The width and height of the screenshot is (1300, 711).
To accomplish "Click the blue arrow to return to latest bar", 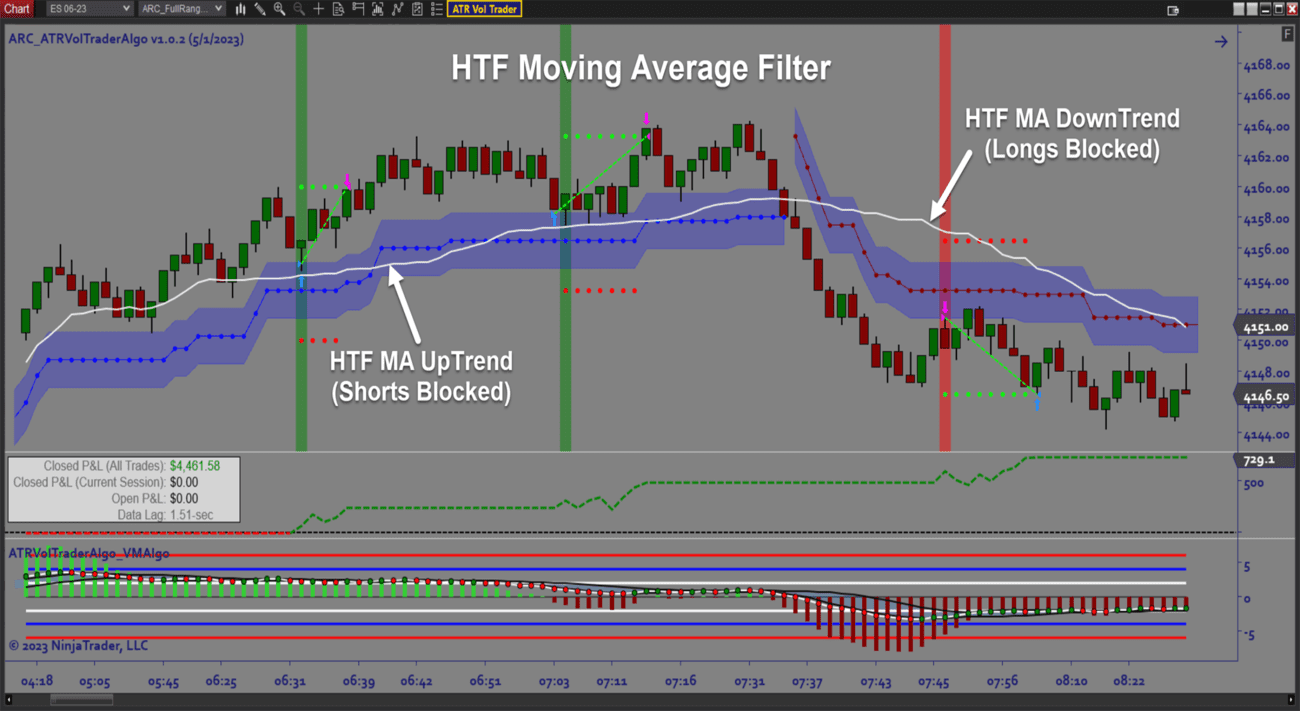I will (1221, 42).
